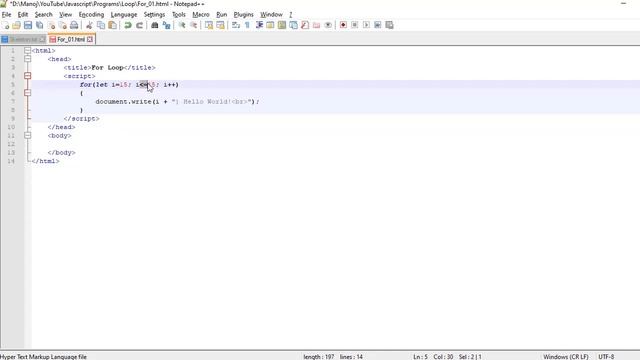Screen dimensions: 640x360
Task: Collapse the script fold on line 4
Action: (27, 76)
